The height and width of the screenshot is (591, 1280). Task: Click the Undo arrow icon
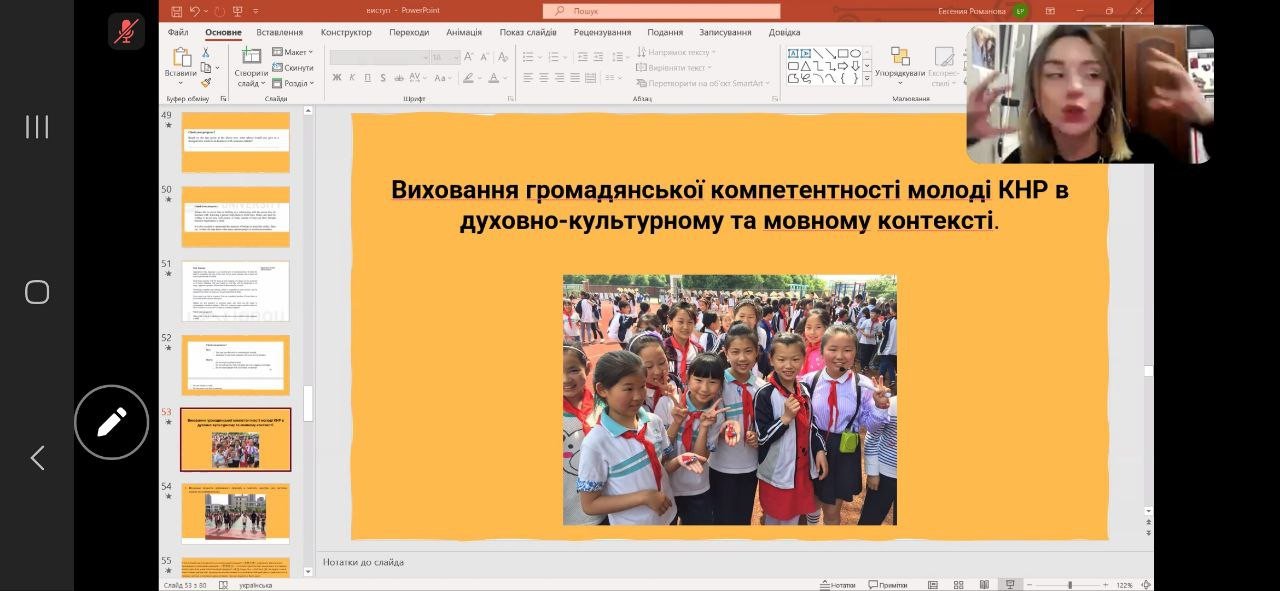tap(195, 11)
